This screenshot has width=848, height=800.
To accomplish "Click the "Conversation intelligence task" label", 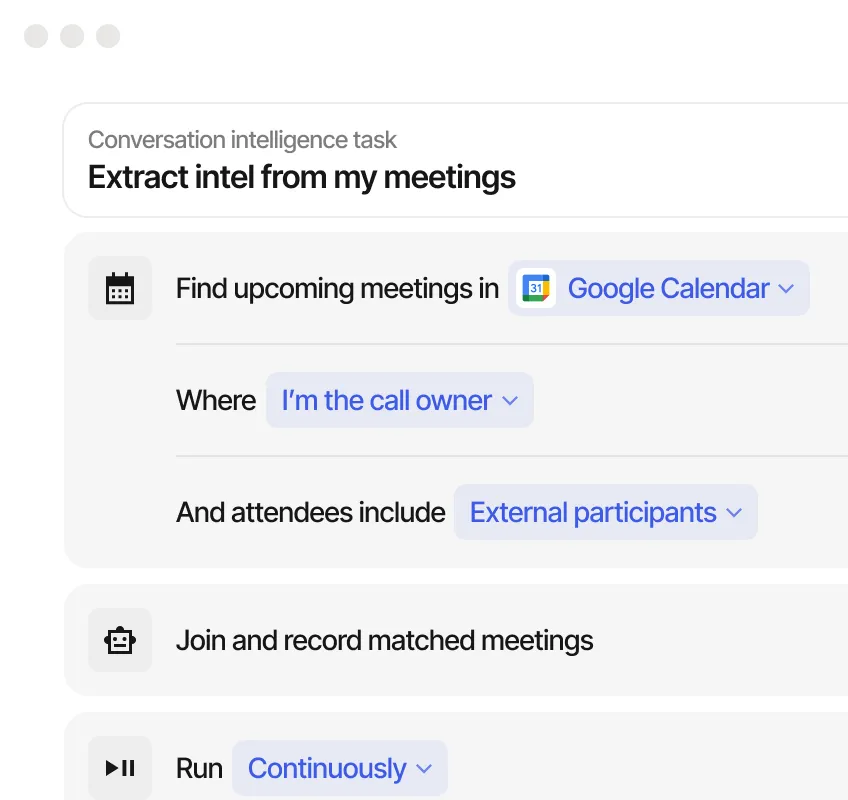I will coord(242,140).
